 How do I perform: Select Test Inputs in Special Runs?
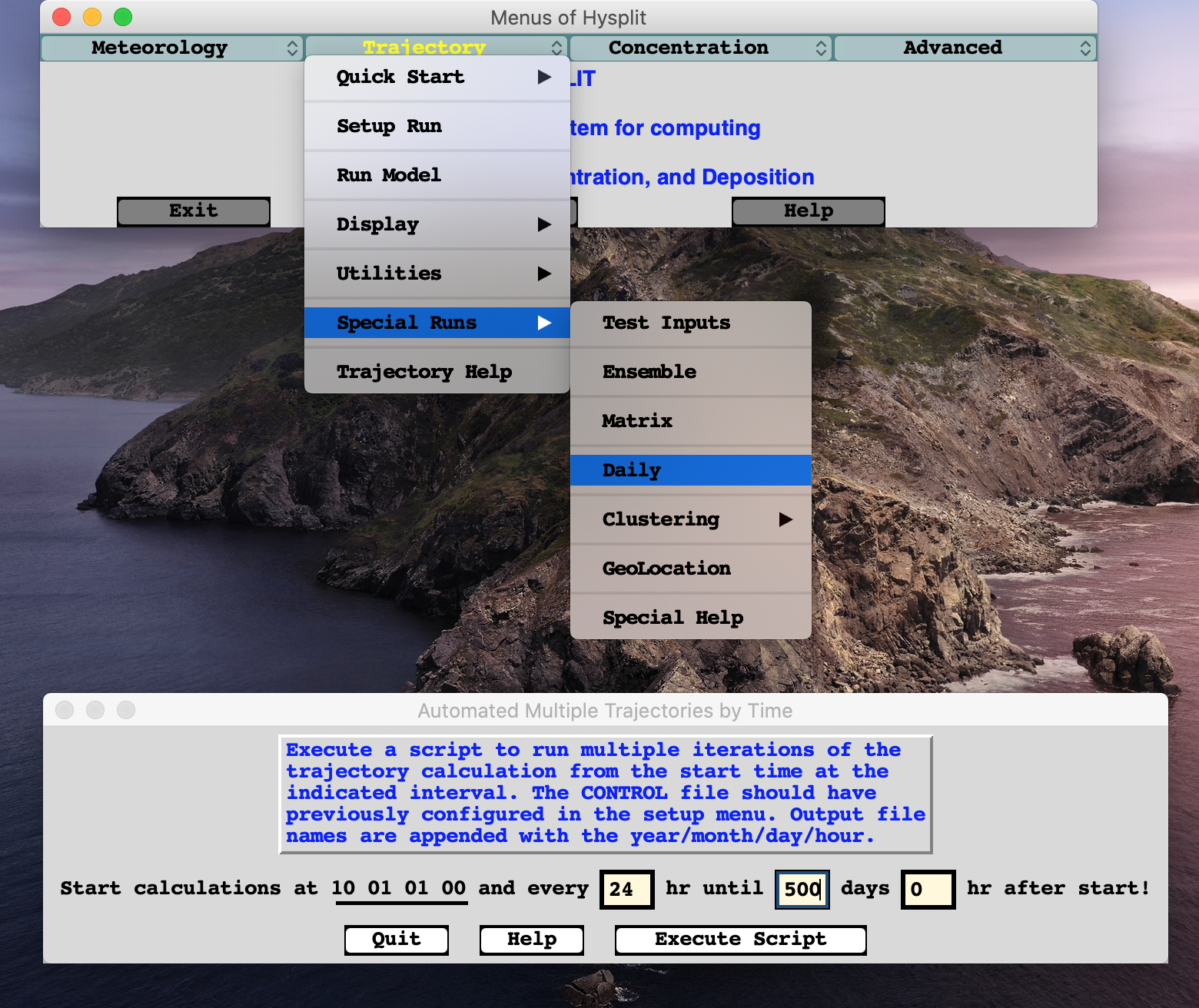pyautogui.click(x=691, y=323)
